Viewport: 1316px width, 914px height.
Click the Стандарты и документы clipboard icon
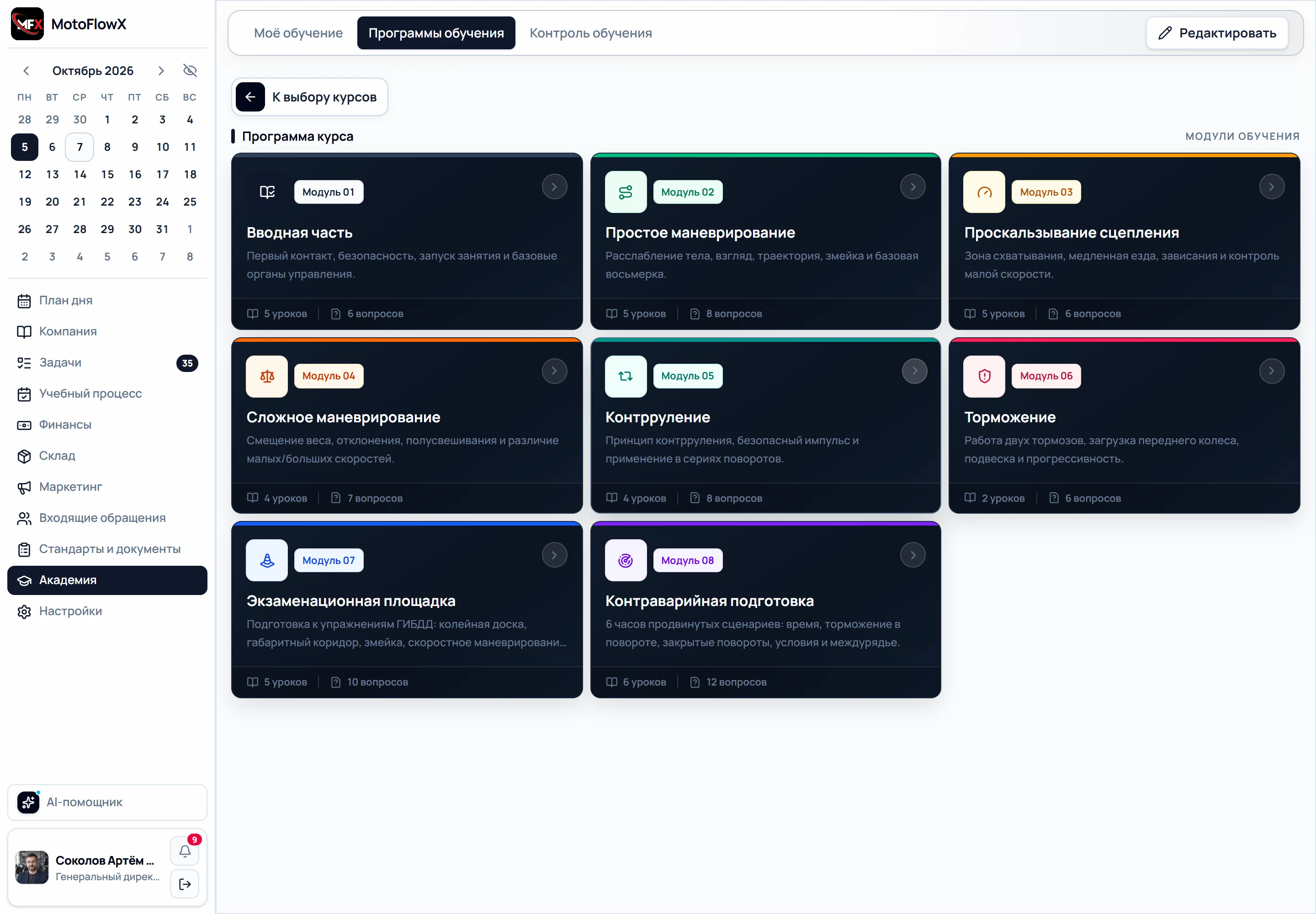click(24, 549)
